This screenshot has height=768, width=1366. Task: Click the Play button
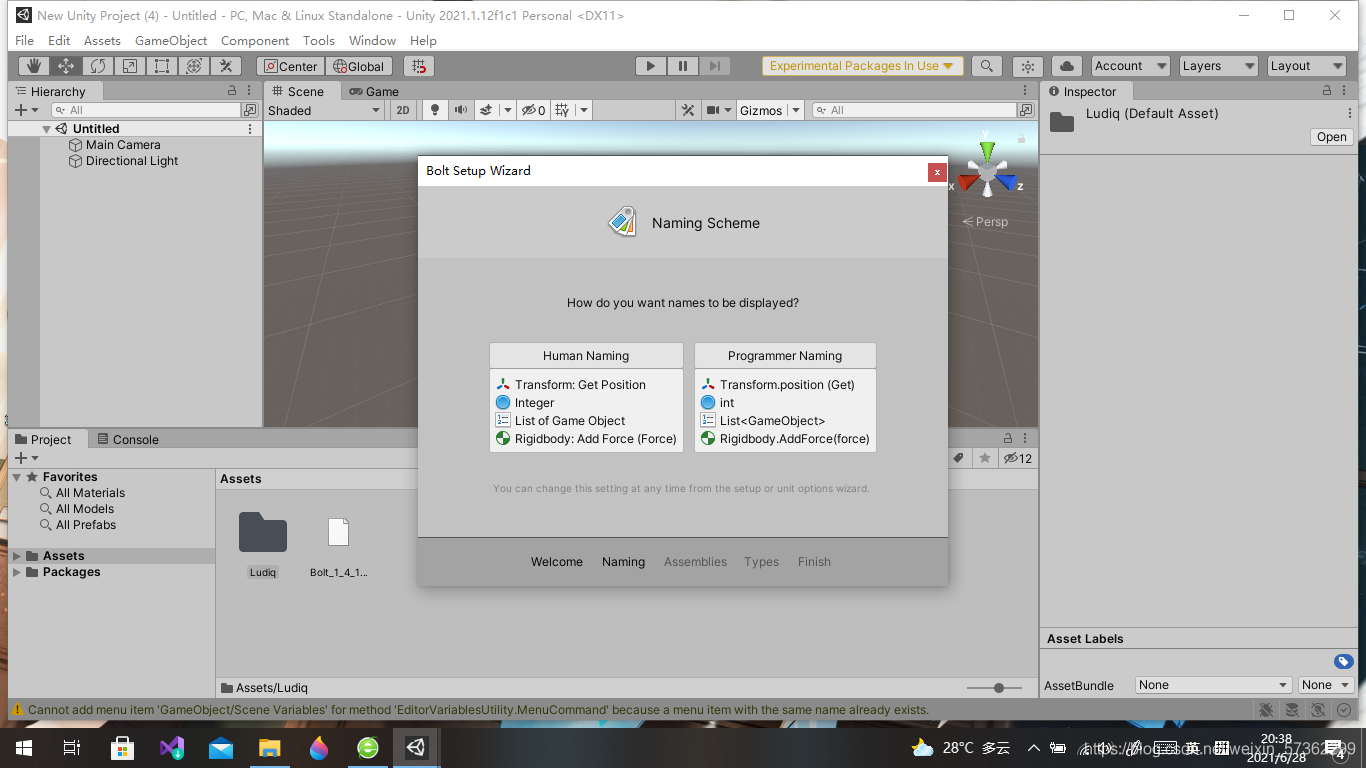click(x=650, y=66)
